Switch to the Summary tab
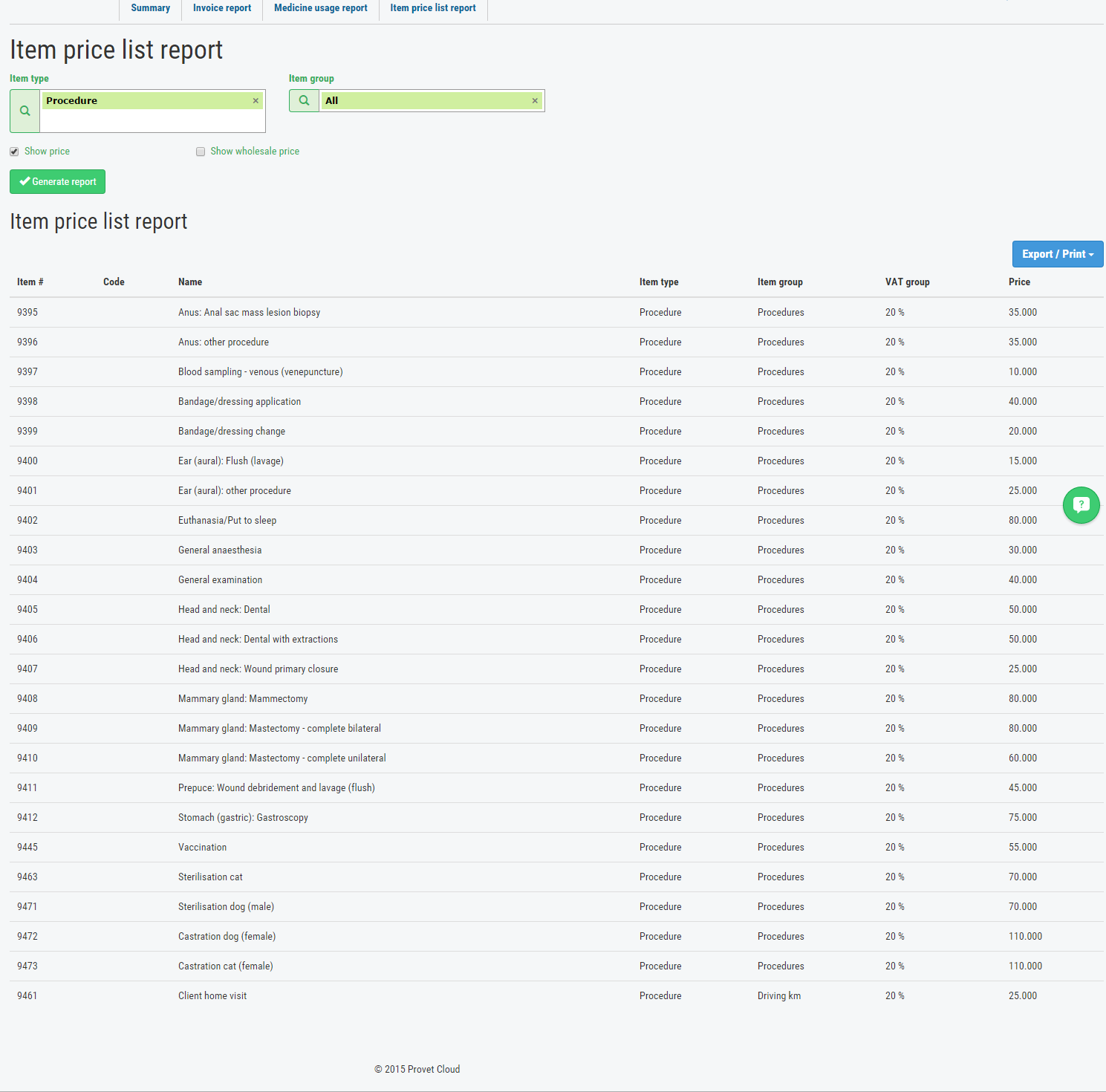 tap(150, 8)
